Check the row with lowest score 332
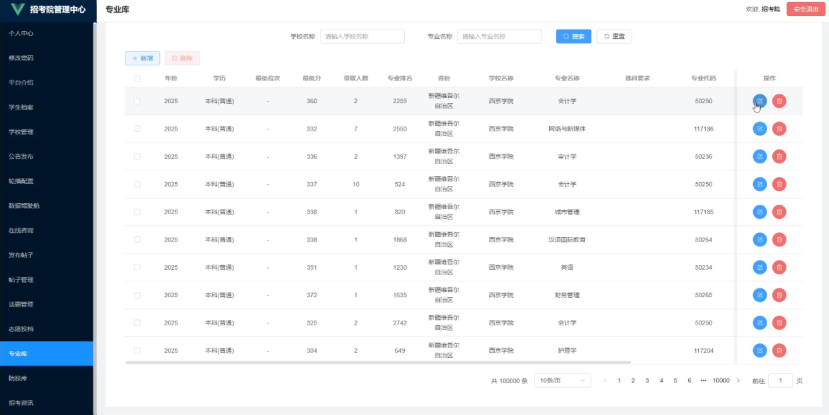Screen dimensions: 829x415 [137, 128]
